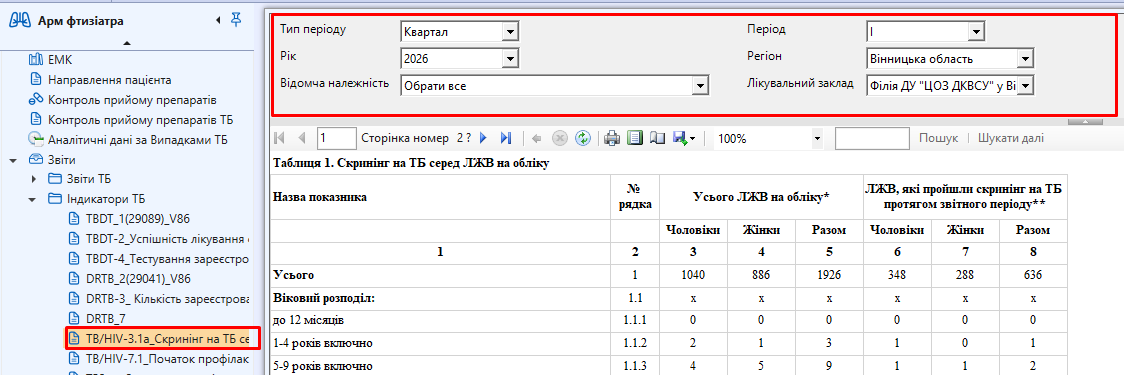1124x375 pixels.
Task: Pin the Арм фтизіатра panel
Action: point(236,21)
